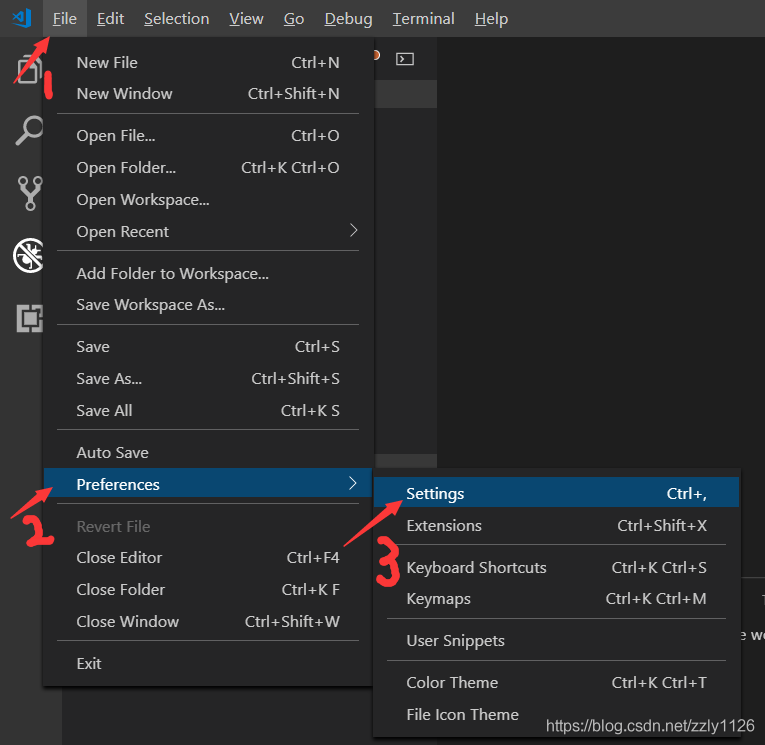Open the Source Control icon
The height and width of the screenshot is (745, 765).
click(x=30, y=193)
